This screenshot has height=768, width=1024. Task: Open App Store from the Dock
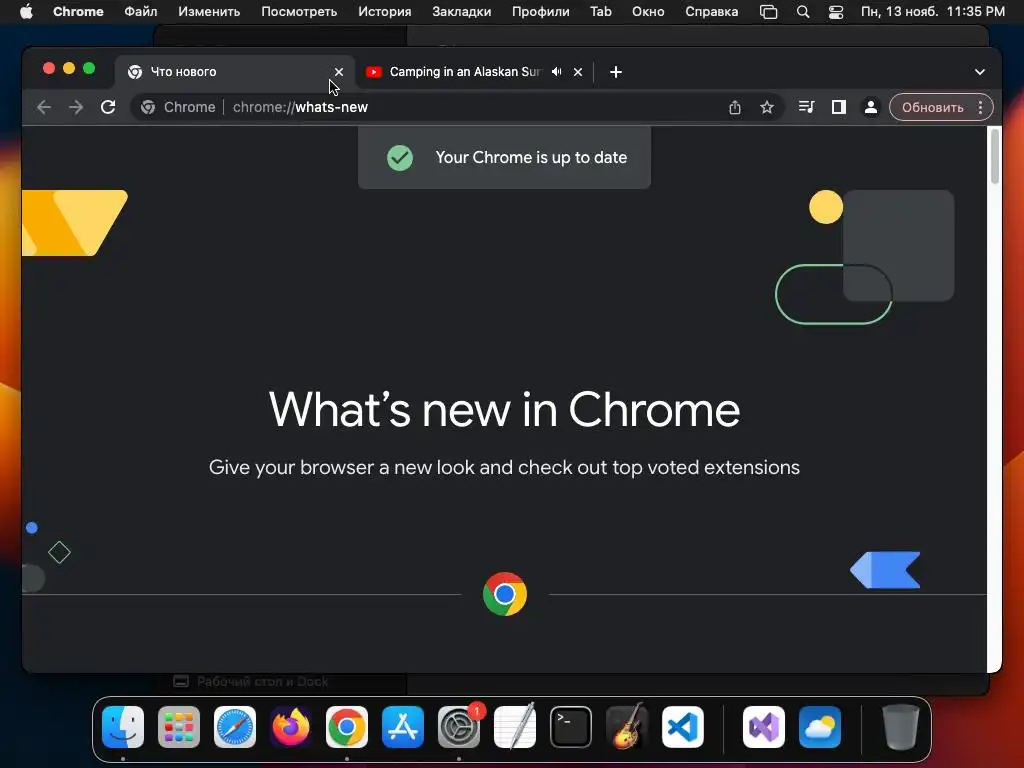coord(403,727)
